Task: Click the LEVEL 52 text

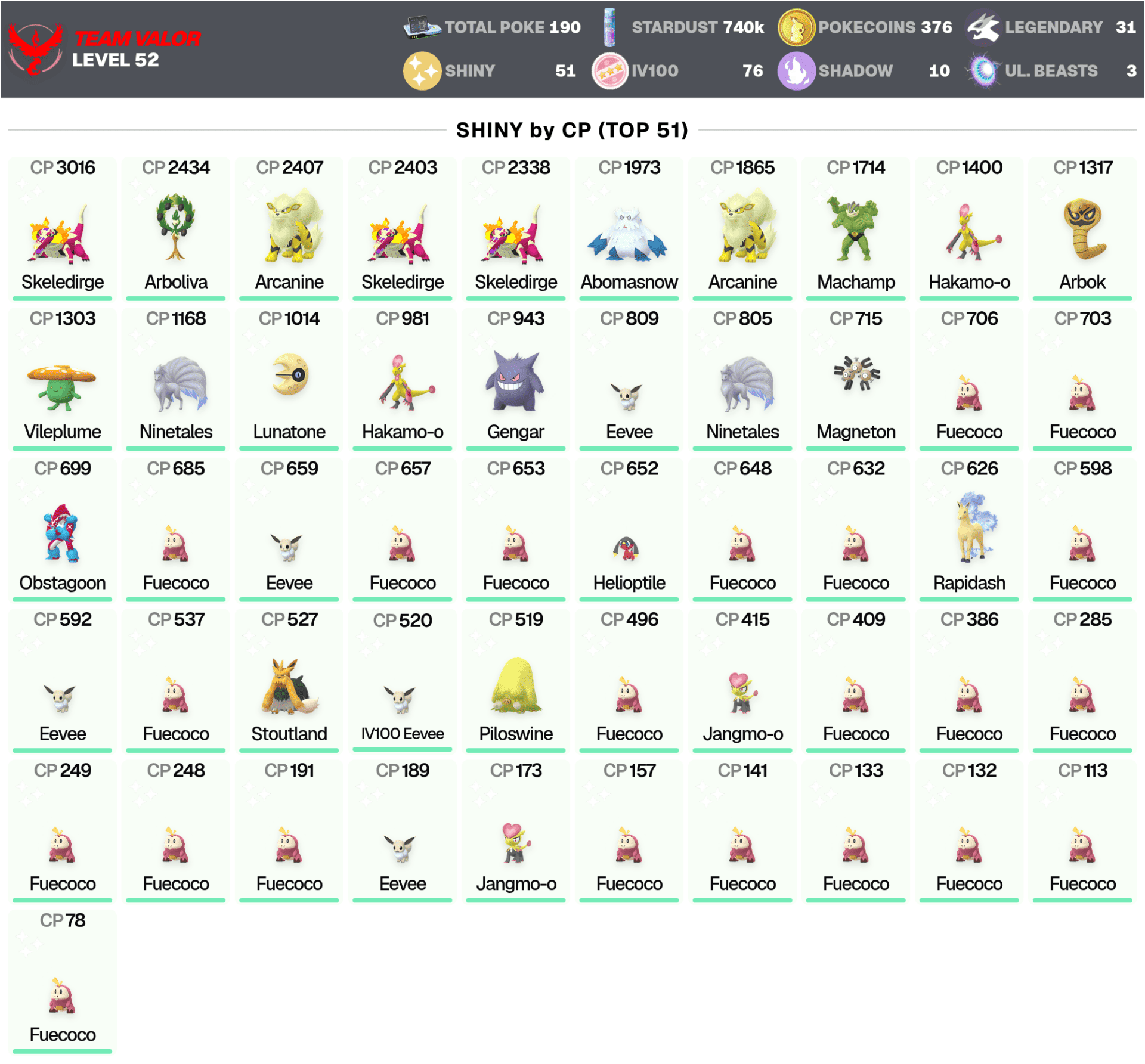Action: [116, 60]
